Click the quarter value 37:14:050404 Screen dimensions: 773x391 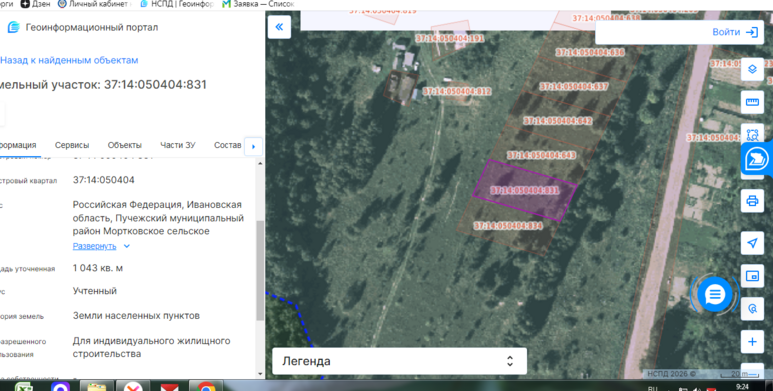click(x=104, y=180)
